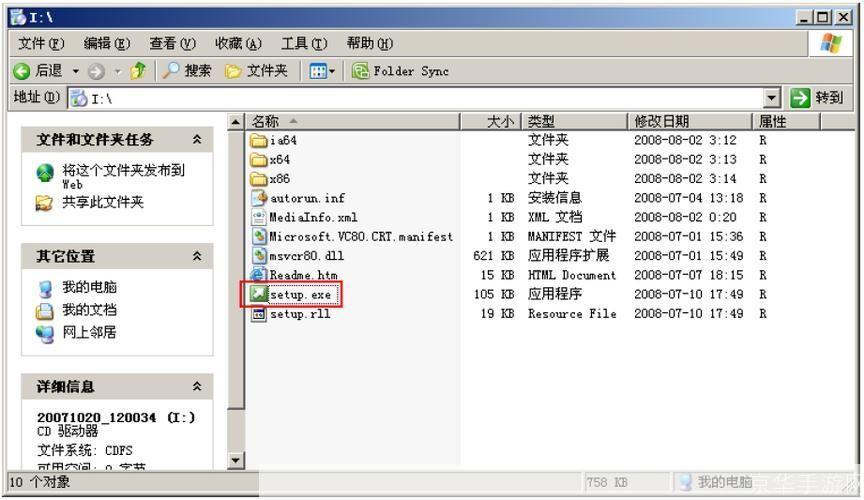Sort files by the Size column header
Viewport: 864px width, 500px height.
(490, 121)
